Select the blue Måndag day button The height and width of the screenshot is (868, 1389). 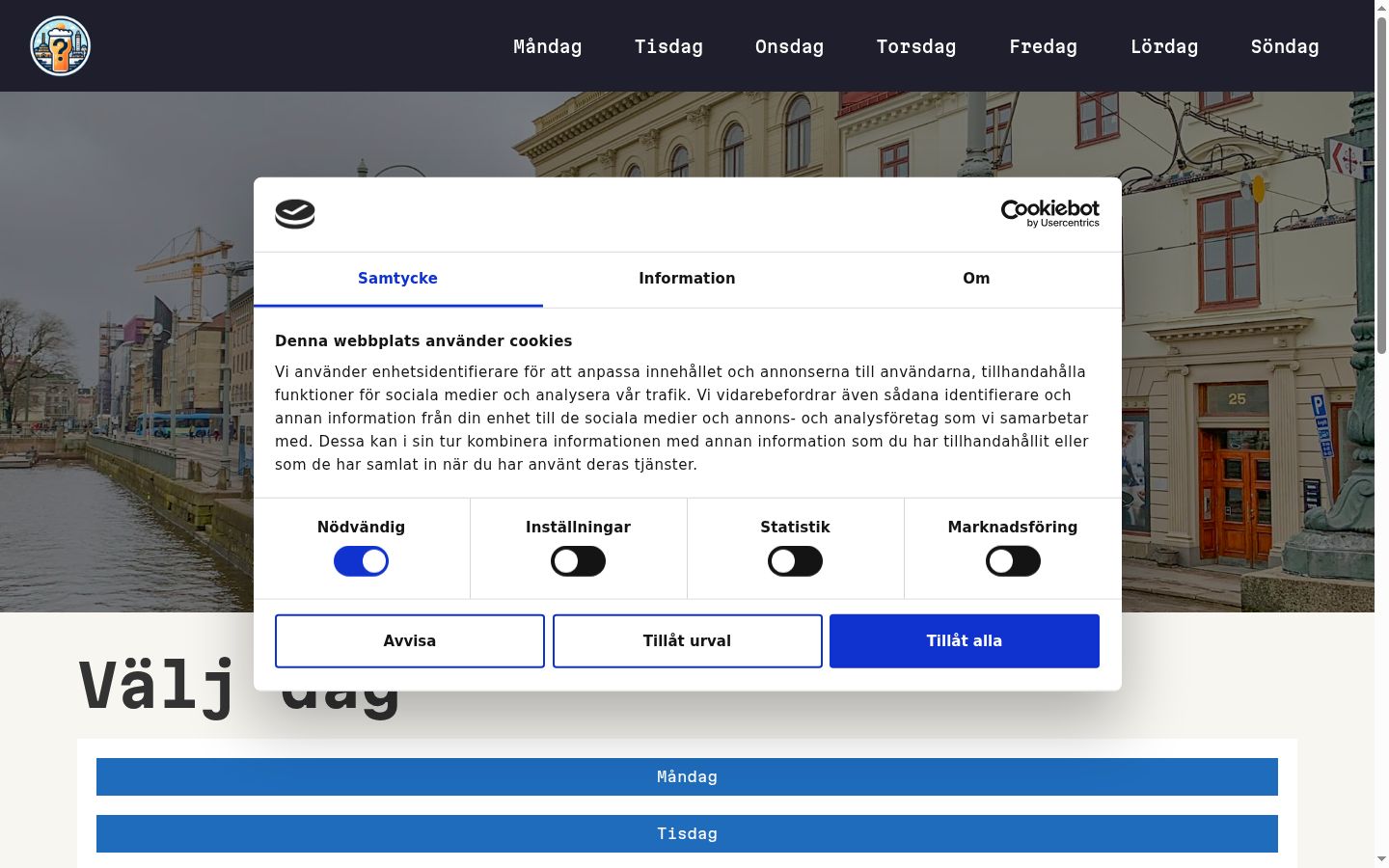point(687,777)
